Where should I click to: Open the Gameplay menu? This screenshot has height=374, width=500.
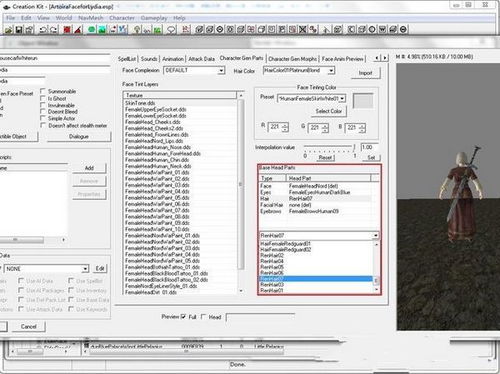coord(154,18)
